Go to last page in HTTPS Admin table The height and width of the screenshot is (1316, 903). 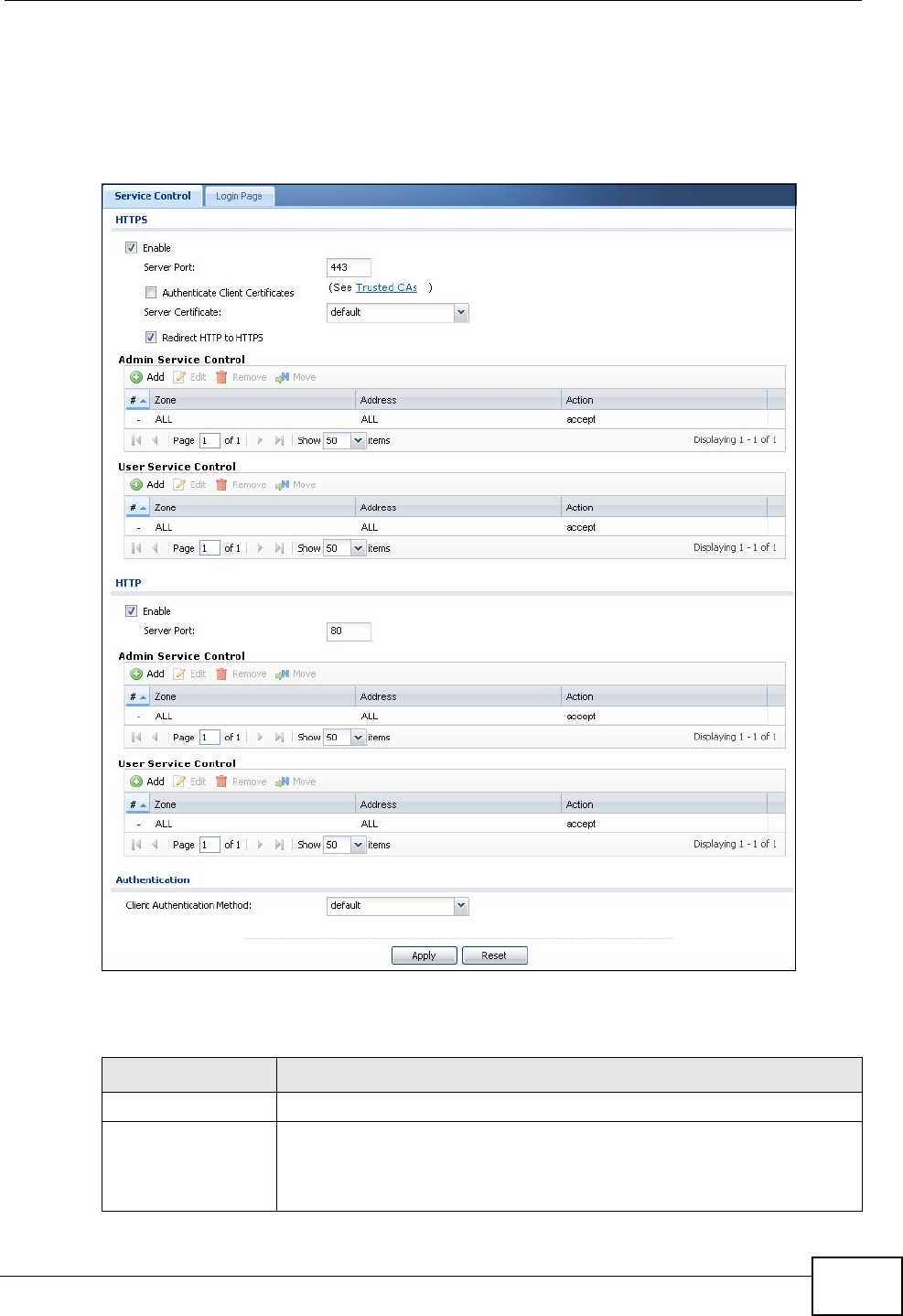point(279,440)
